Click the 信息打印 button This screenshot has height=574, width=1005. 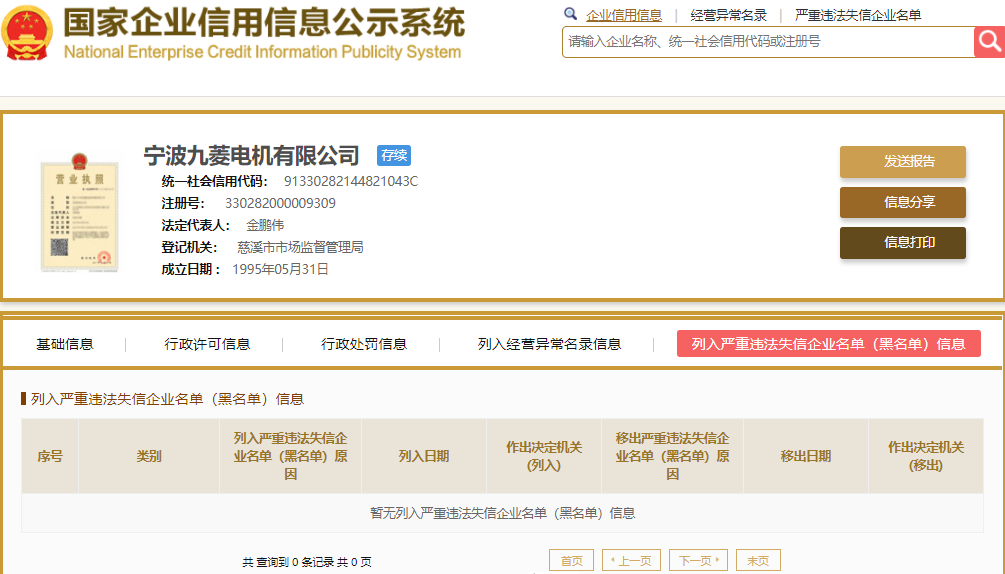point(902,243)
